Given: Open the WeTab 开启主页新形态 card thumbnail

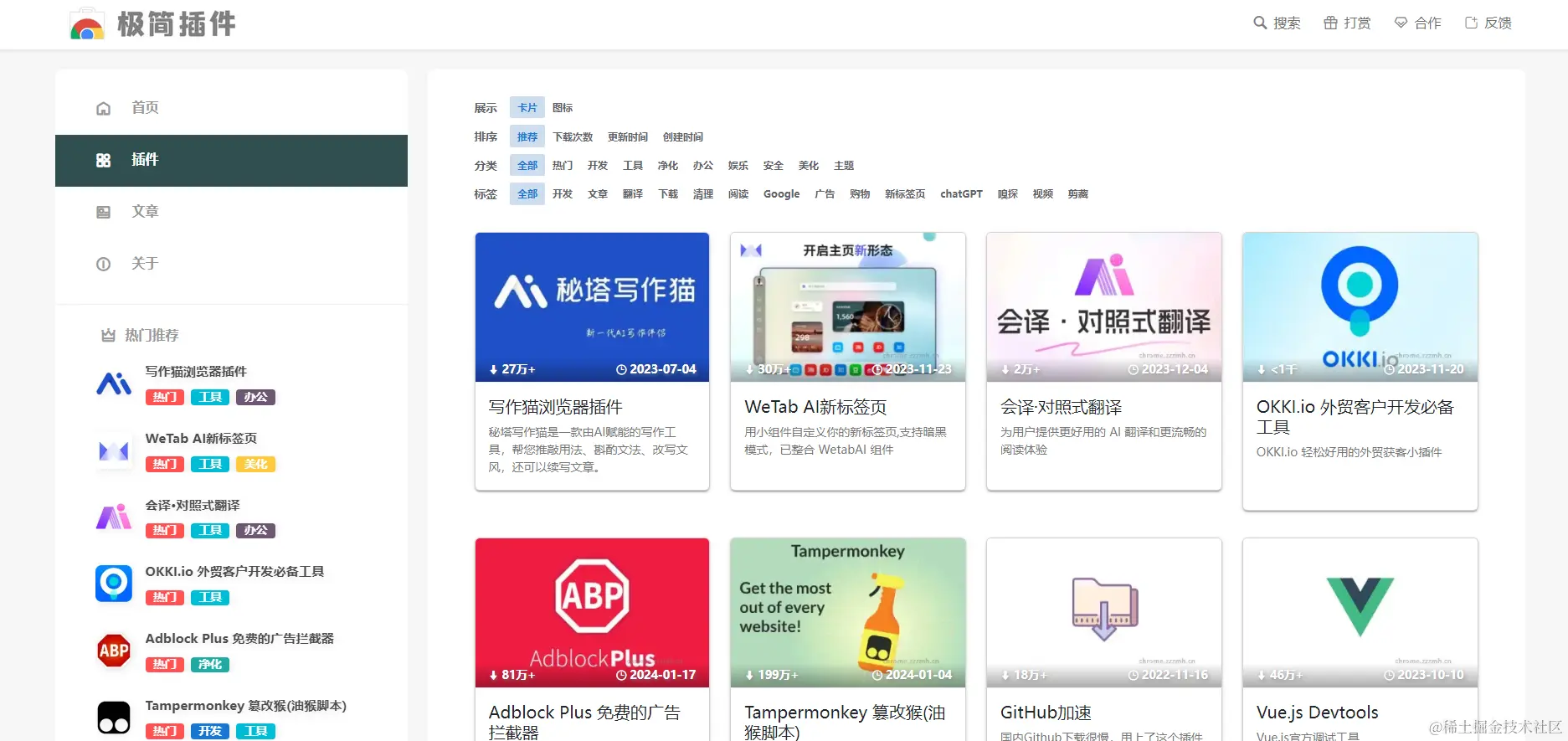Looking at the screenshot, I should click(x=848, y=307).
